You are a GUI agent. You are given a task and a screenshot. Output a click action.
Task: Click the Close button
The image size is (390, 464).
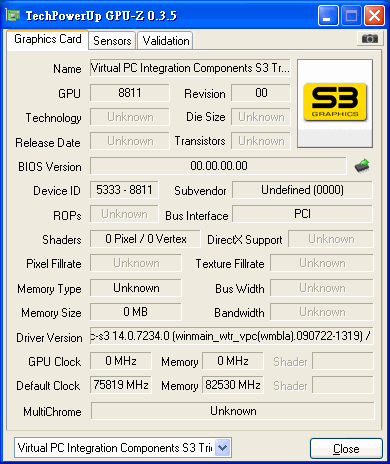coord(346,449)
